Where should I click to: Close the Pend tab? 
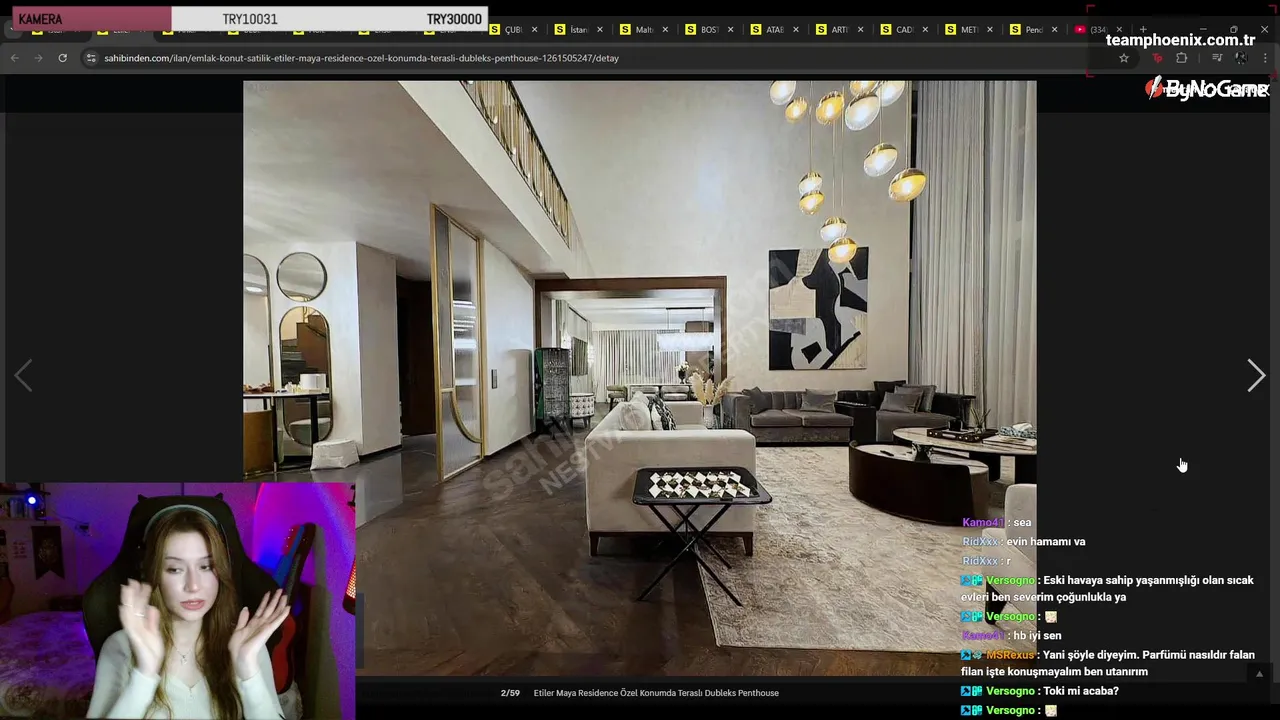click(1055, 30)
